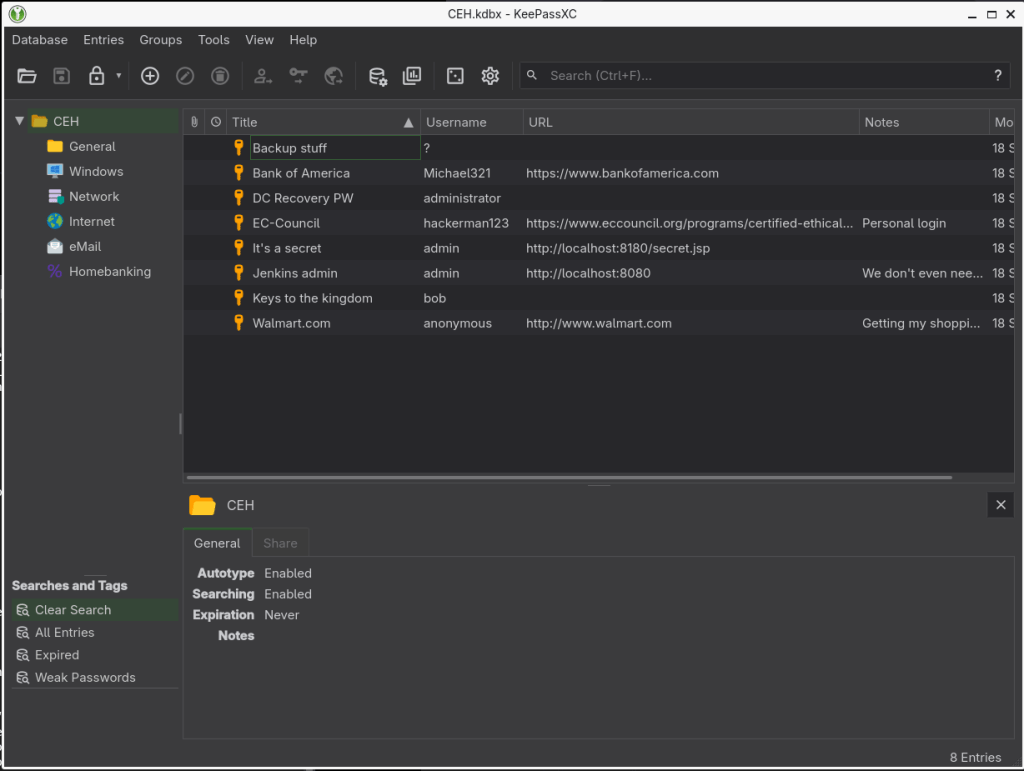
Task: Open the Entries menu
Action: point(103,40)
